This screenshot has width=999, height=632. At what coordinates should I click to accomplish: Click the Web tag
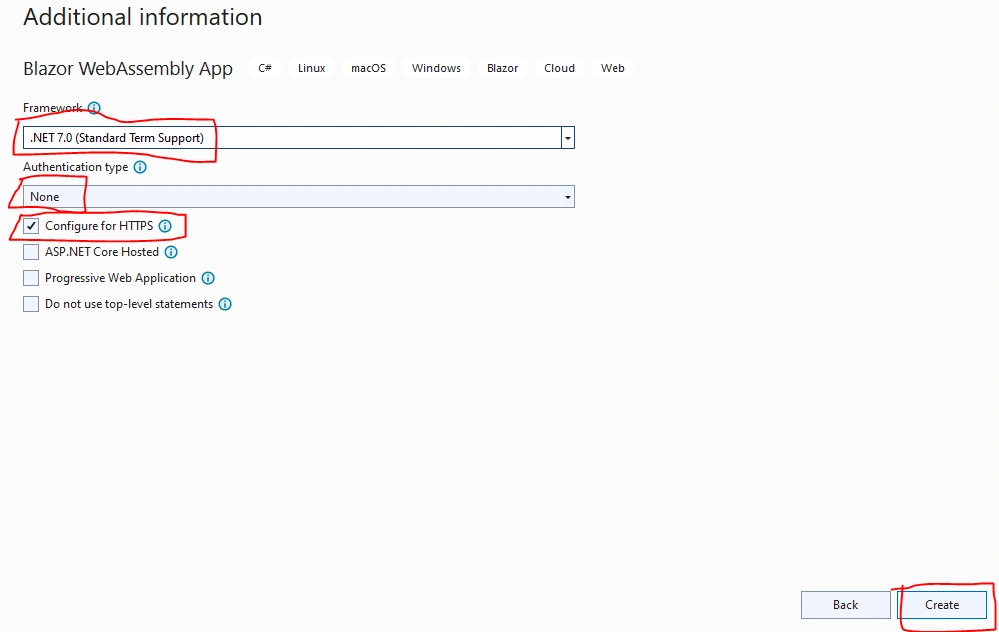(613, 68)
